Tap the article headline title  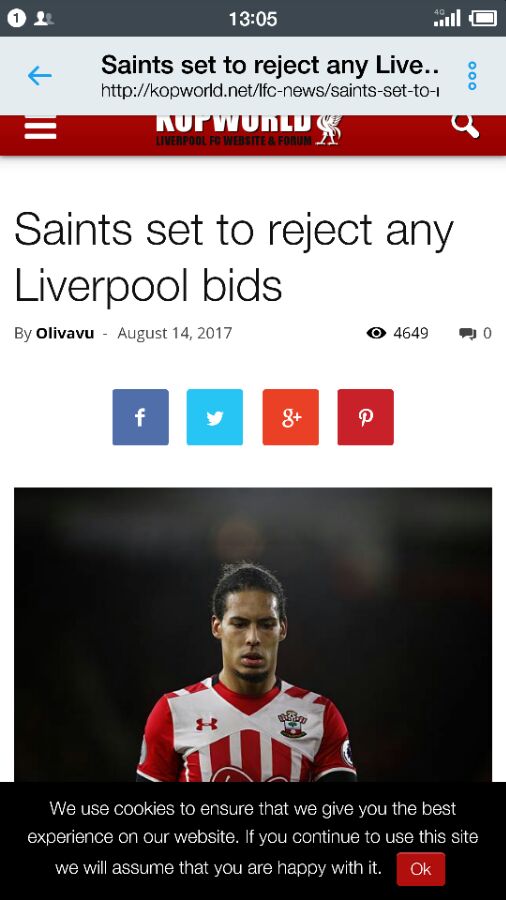tap(234, 257)
